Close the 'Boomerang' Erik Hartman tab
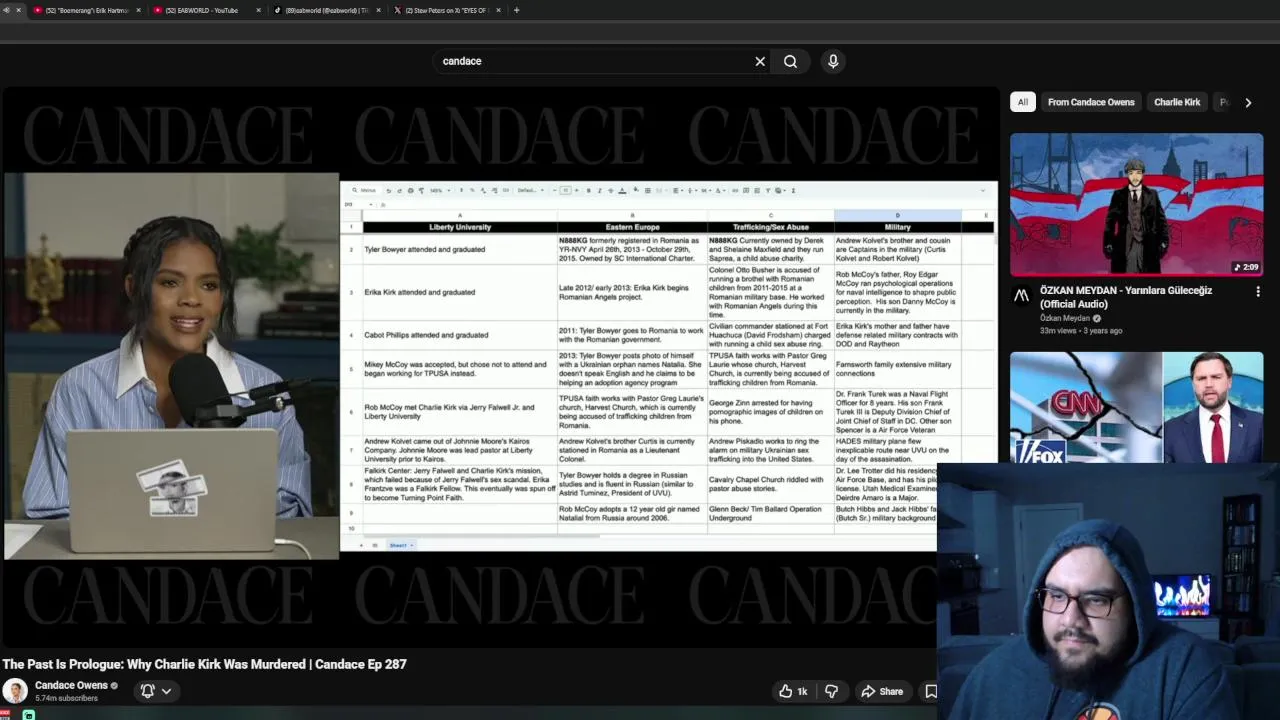 tap(138, 10)
